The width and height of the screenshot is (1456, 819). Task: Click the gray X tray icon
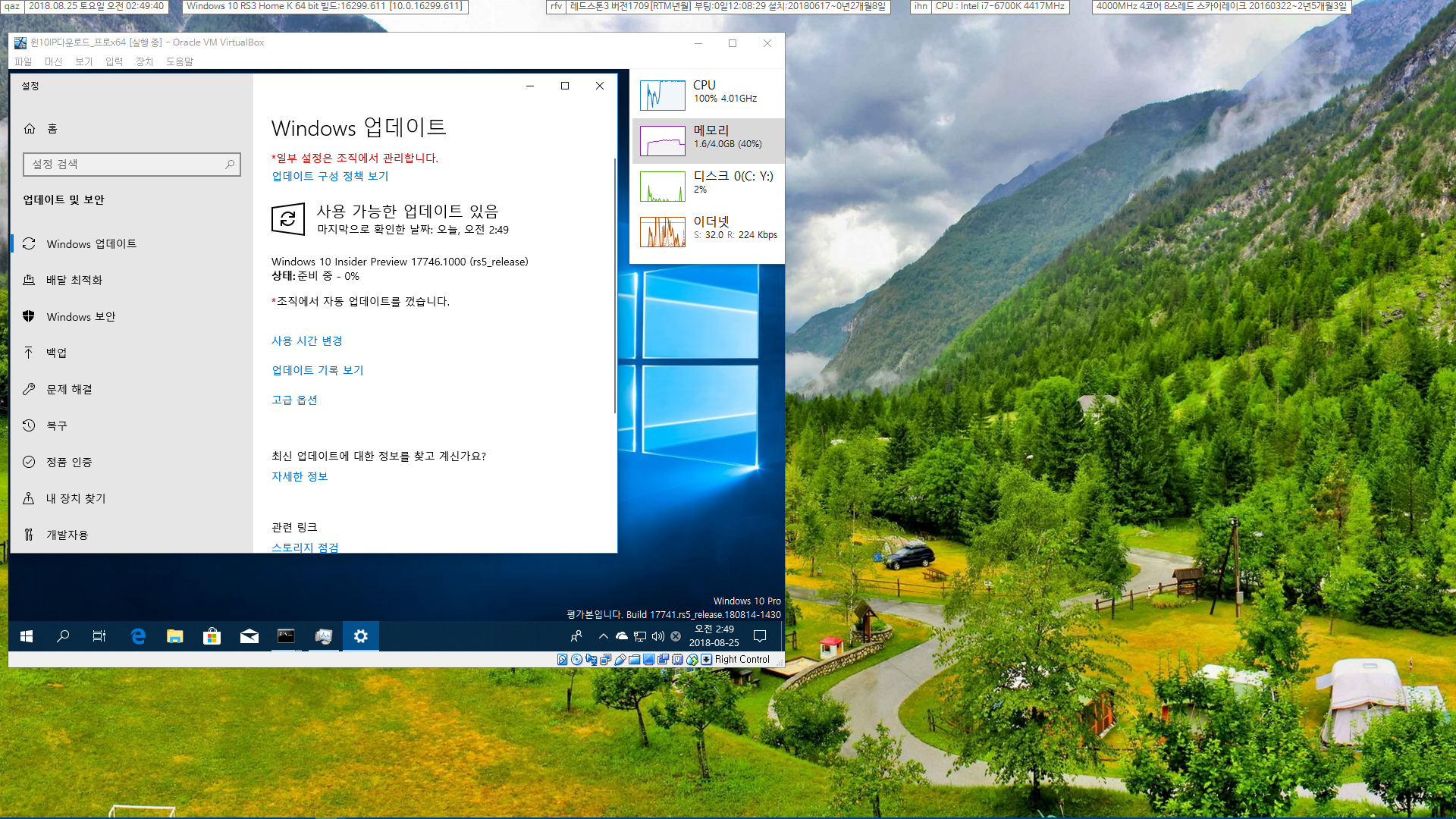click(676, 636)
